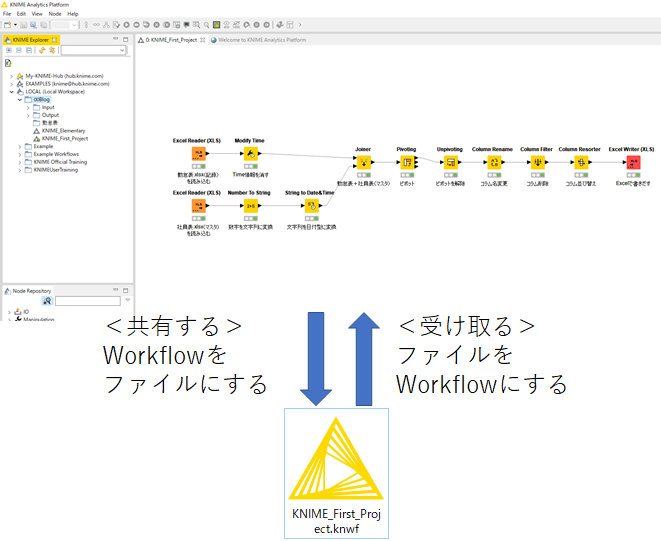Toggle fuzzy search button in Node Repository
Image resolution: width=661 pixels, height=541 pixels.
pyautogui.click(x=47, y=301)
